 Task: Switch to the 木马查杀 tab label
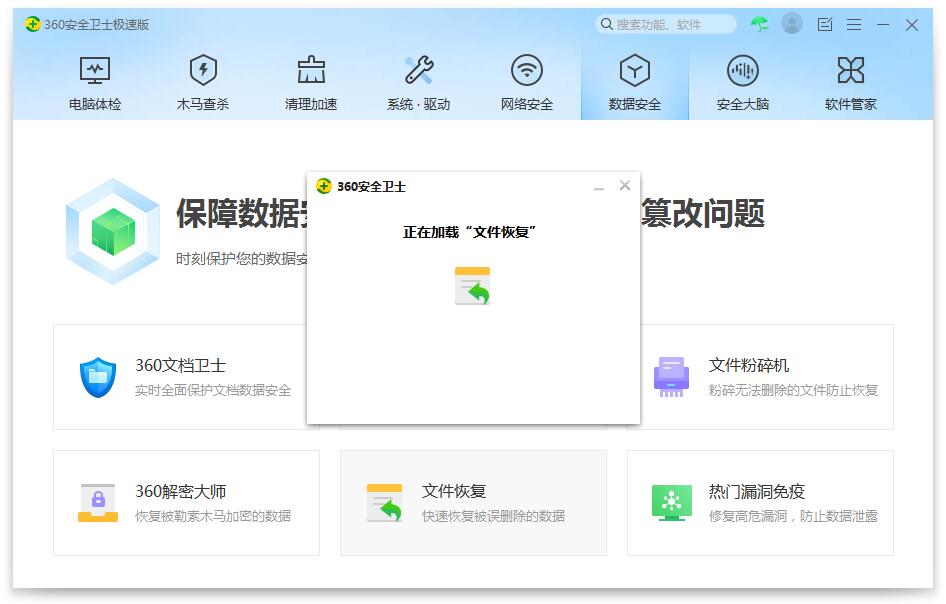[x=203, y=104]
